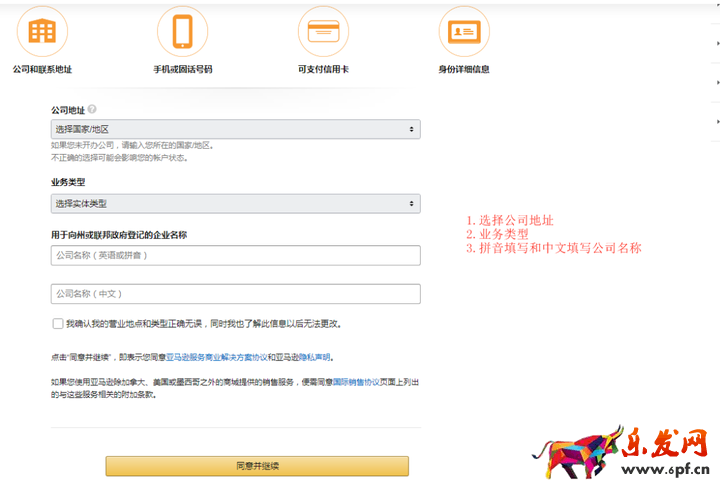720x490 pixels.
Task: Open the 亚马逊服务商业解决方案协议 link
Action: pos(215,357)
